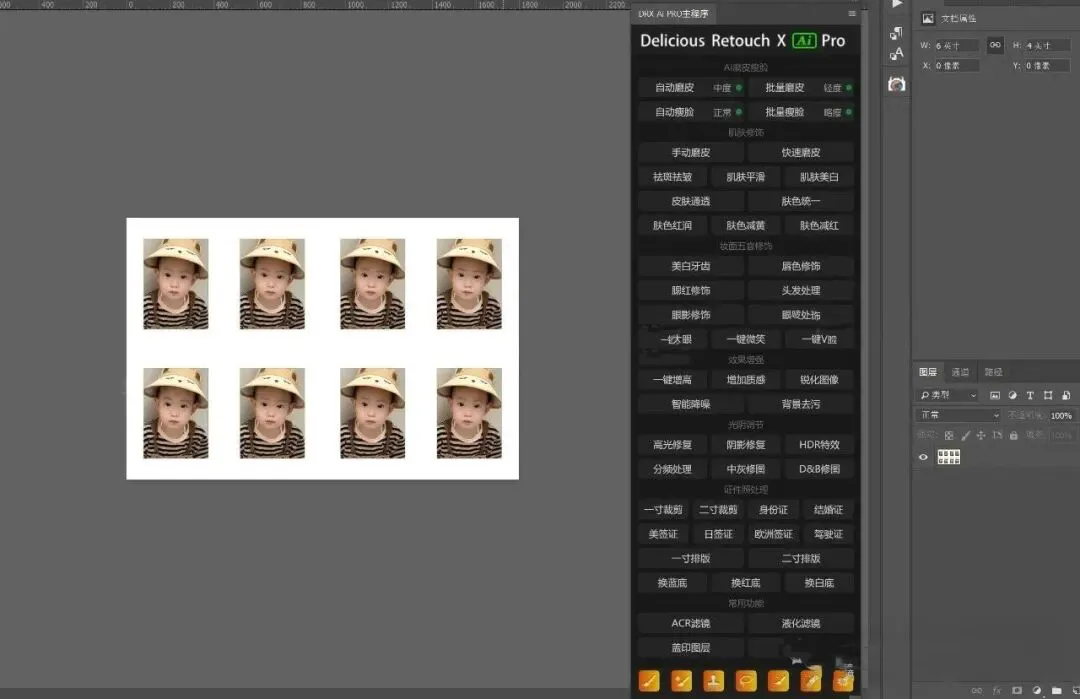Image resolution: width=1080 pixels, height=699 pixels.
Task: Click the 肌肤美白 button
Action: (x=819, y=177)
